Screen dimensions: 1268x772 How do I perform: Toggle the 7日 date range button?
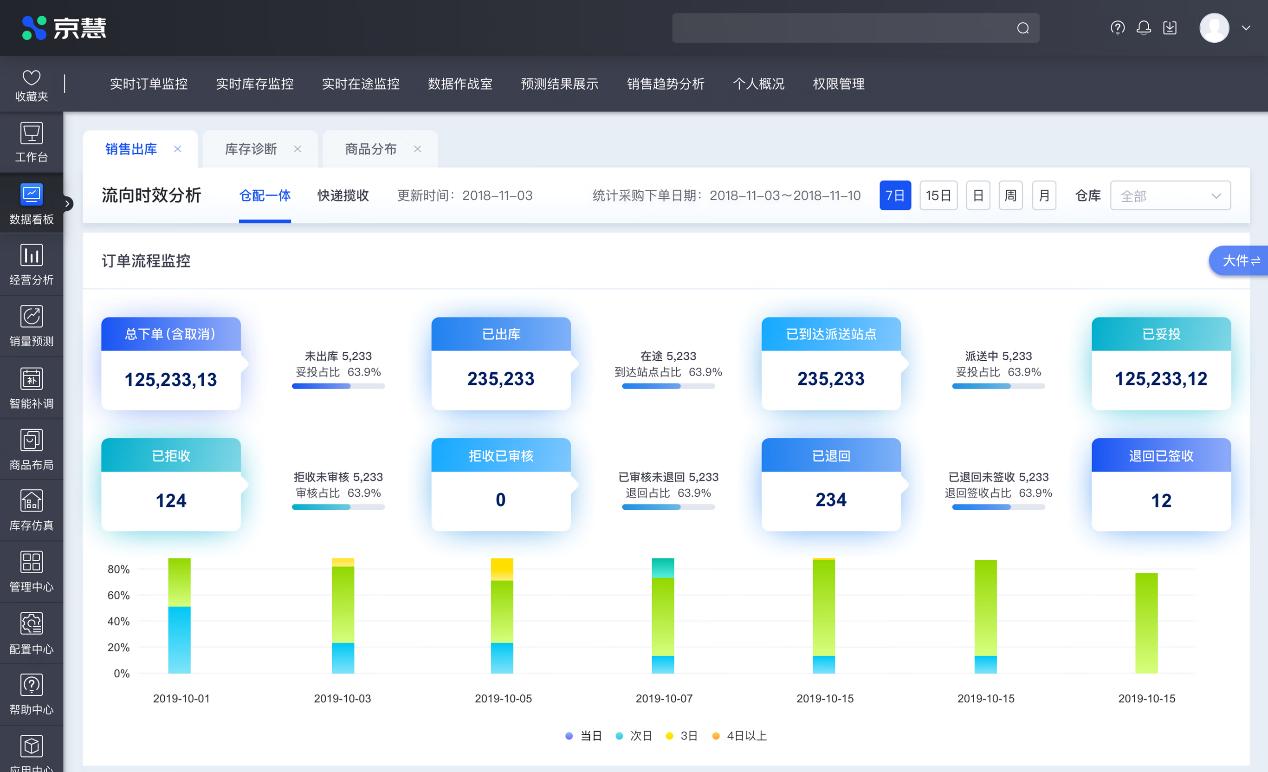895,196
